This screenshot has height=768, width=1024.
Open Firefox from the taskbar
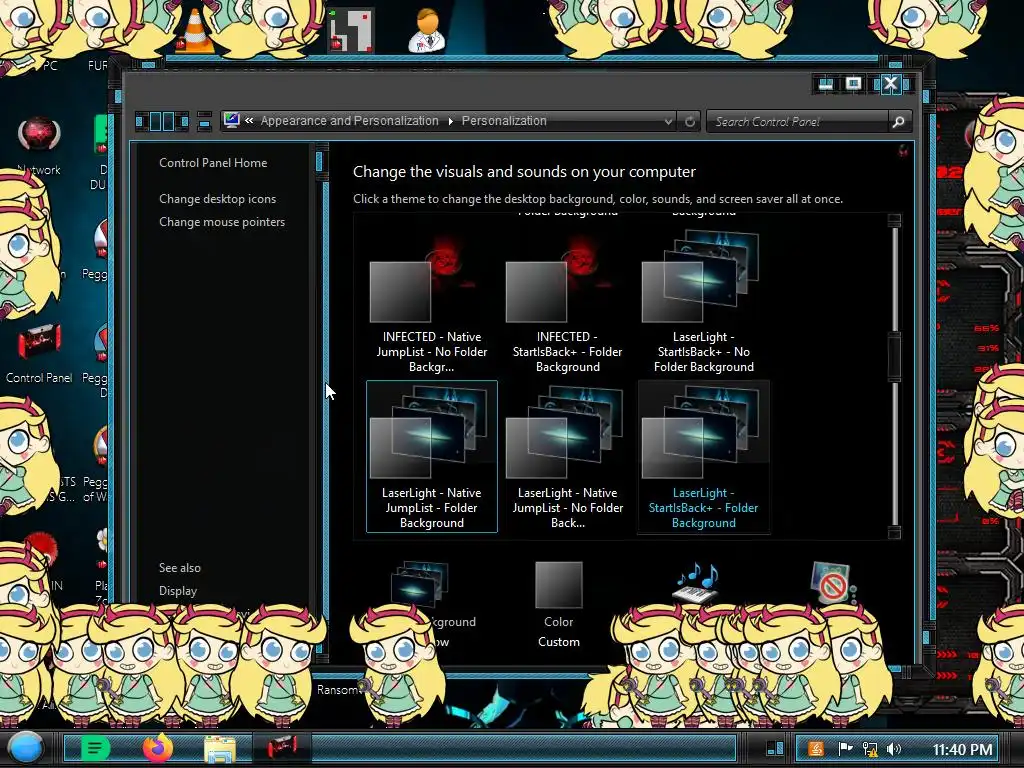coord(157,748)
